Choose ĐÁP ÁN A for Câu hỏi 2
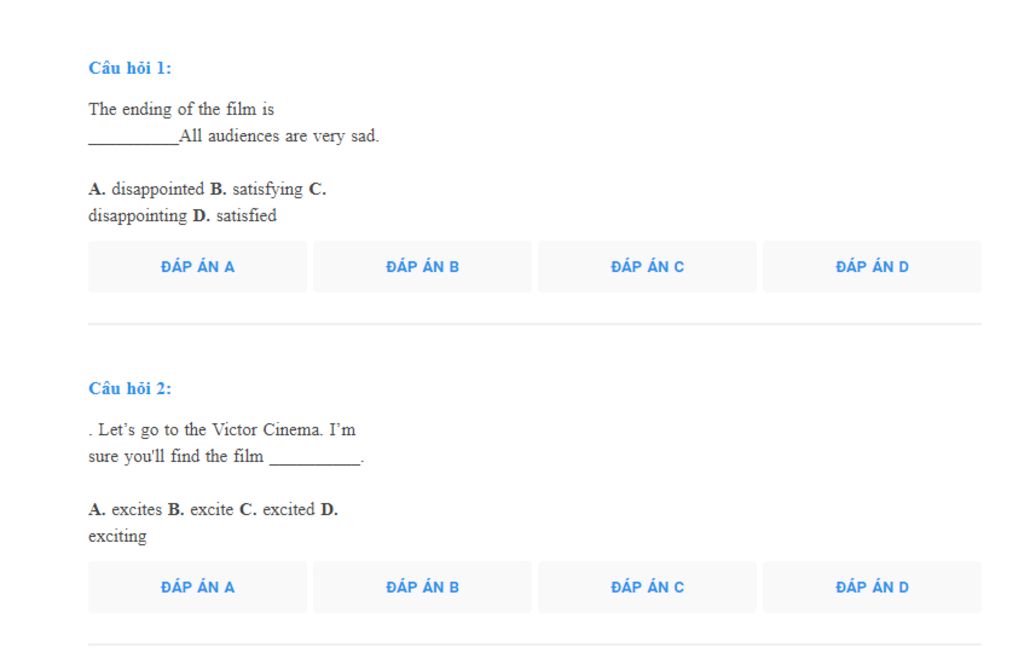This screenshot has height=653, width=1024. tap(197, 587)
